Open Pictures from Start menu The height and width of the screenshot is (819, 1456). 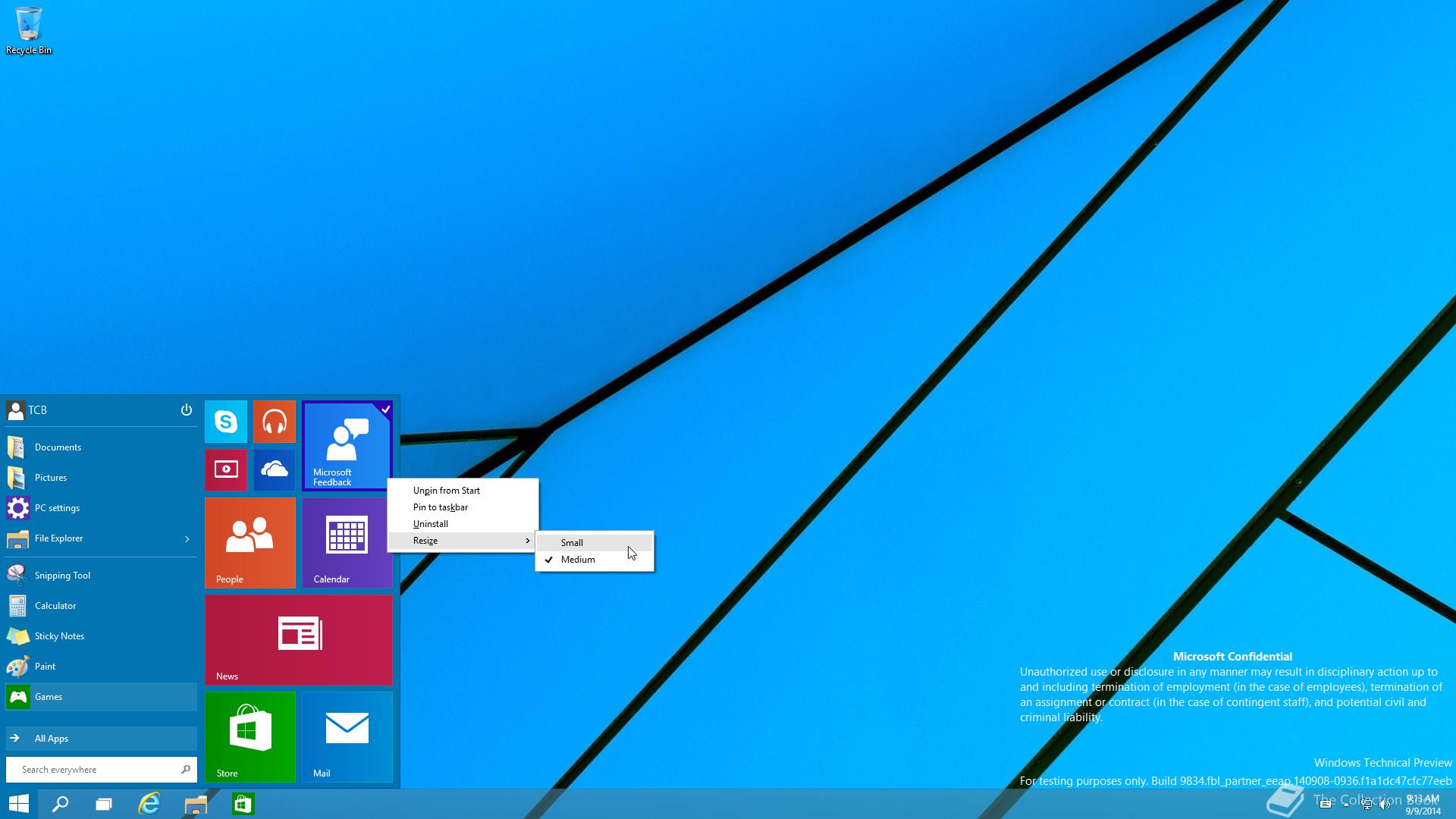101,478
